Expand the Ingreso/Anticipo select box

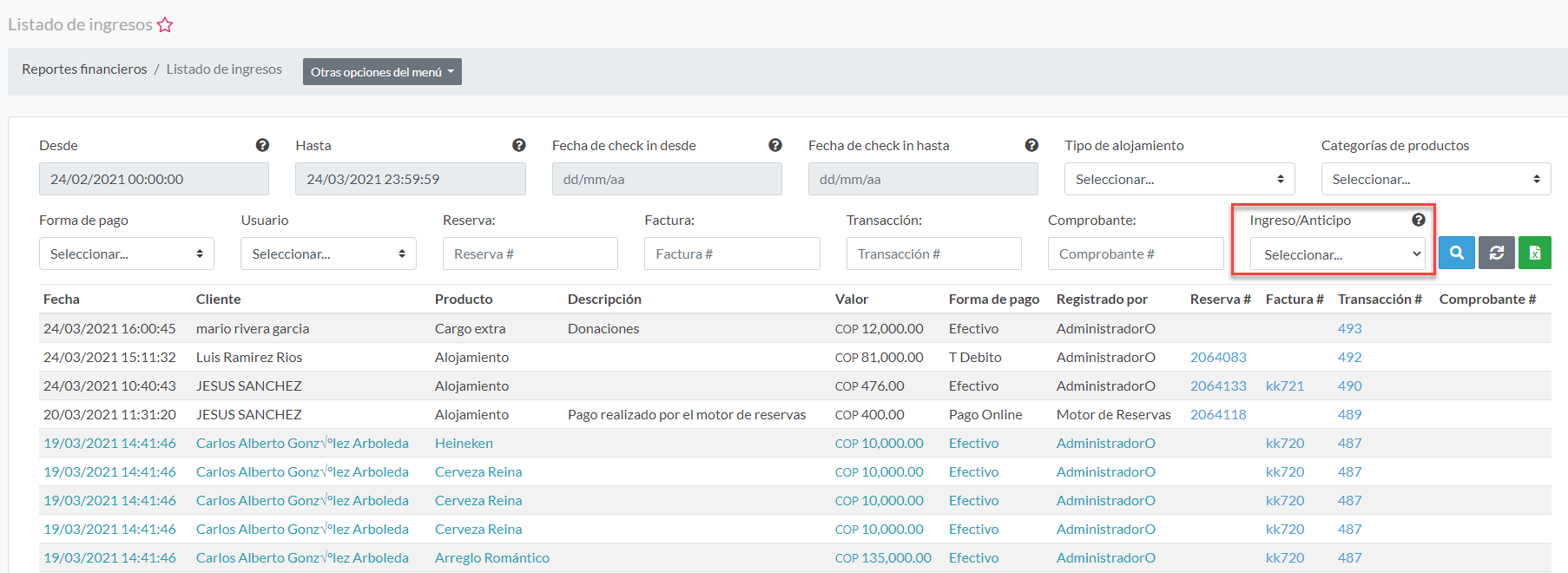click(x=1337, y=254)
